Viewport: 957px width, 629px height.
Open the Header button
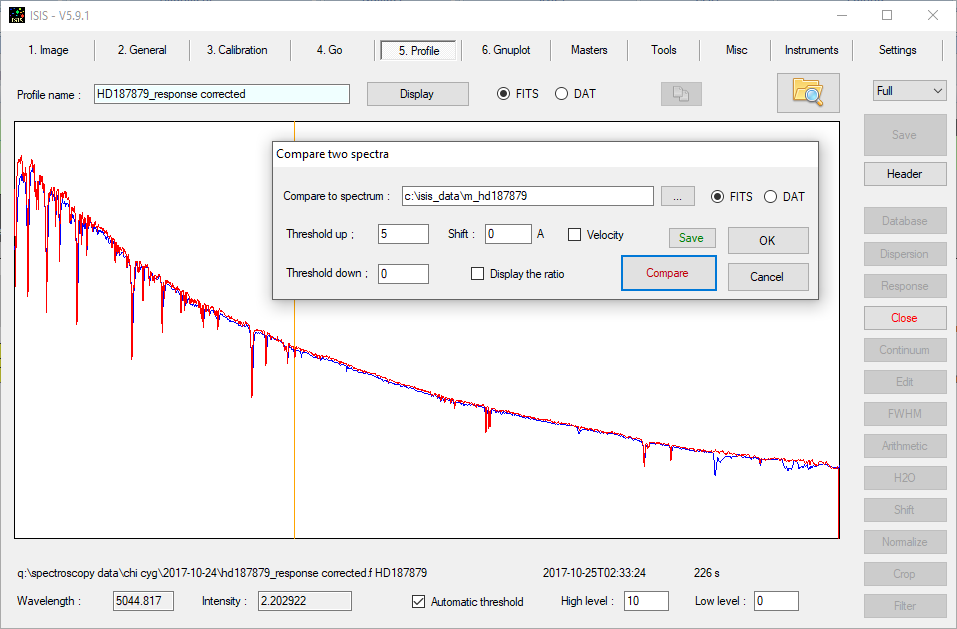tap(905, 174)
